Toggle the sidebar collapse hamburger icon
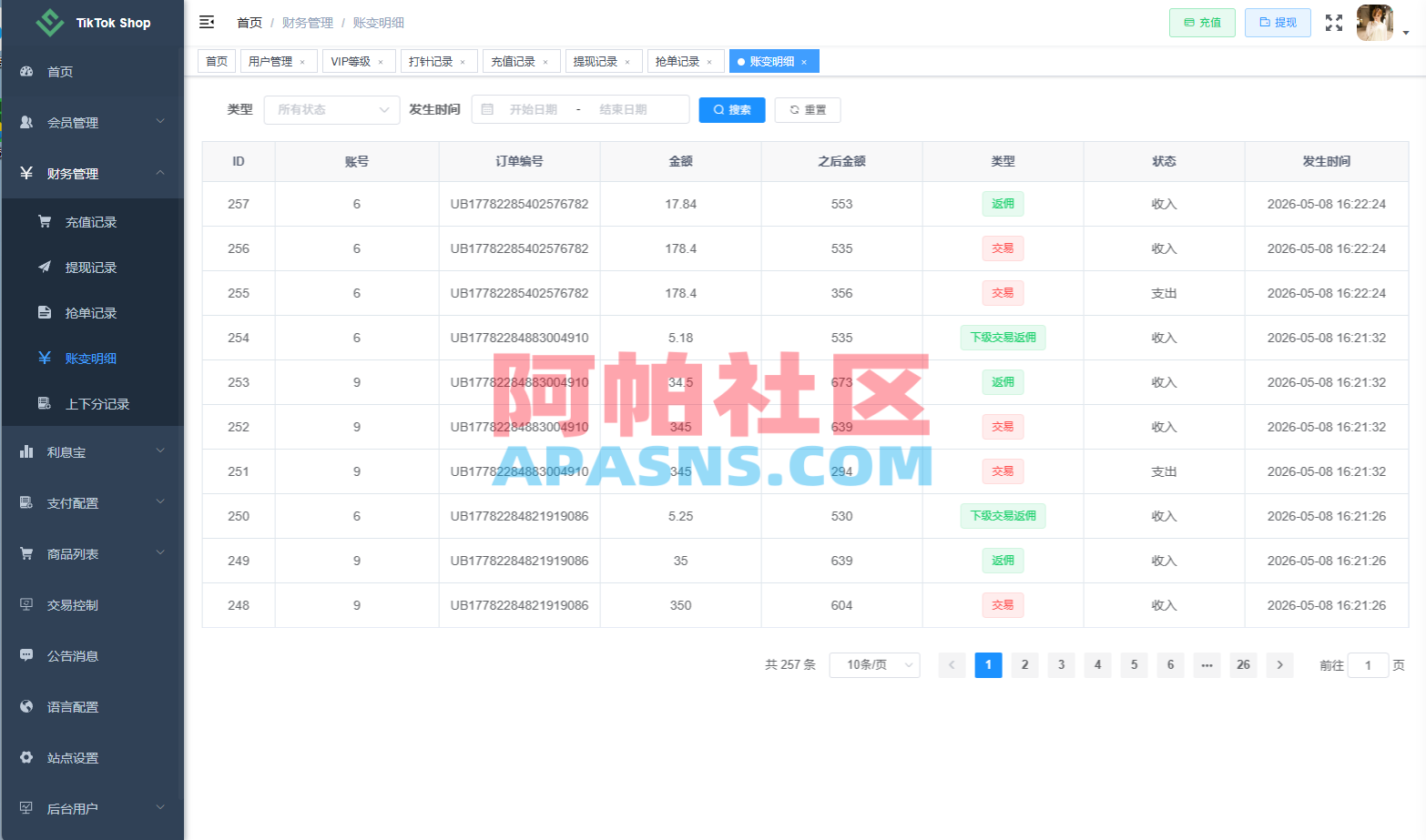 [207, 22]
